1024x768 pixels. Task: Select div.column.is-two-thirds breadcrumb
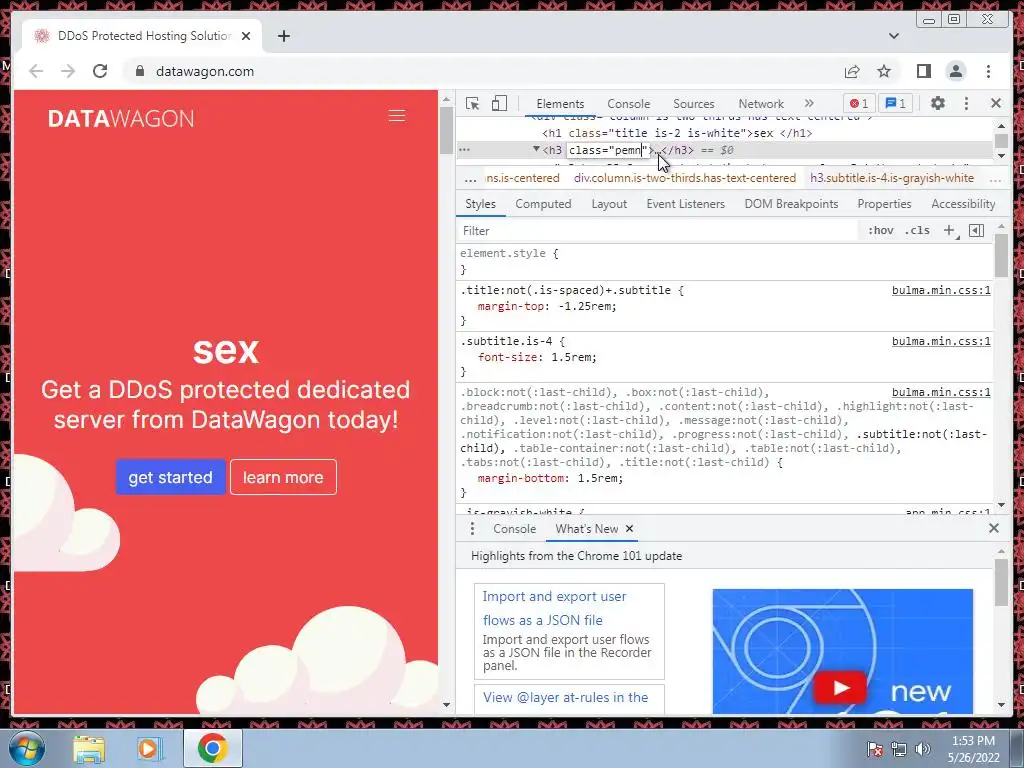pos(685,178)
